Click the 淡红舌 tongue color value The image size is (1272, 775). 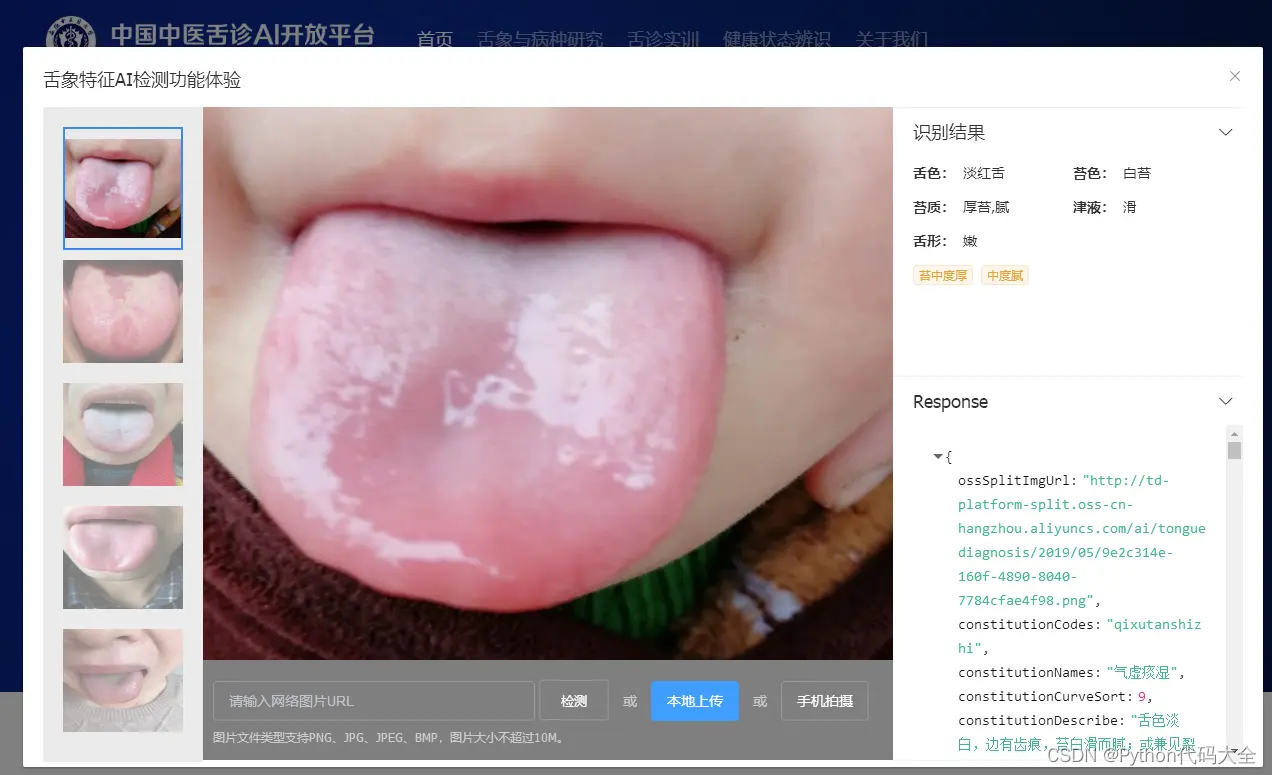tap(984, 173)
